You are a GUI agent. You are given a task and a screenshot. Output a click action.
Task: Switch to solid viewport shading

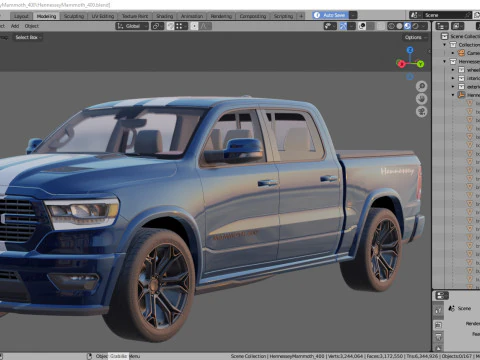click(399, 26)
